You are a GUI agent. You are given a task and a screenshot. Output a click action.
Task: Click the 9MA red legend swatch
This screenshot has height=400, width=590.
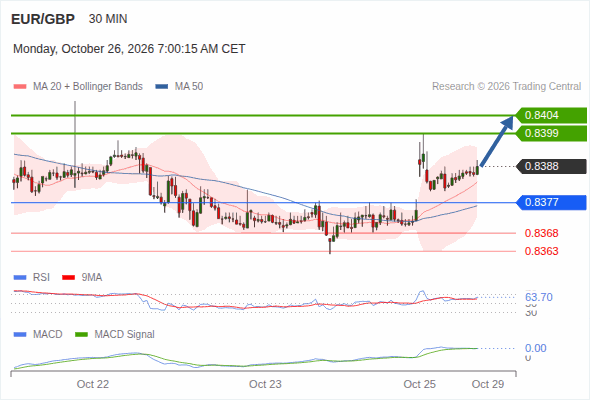pyautogui.click(x=68, y=278)
